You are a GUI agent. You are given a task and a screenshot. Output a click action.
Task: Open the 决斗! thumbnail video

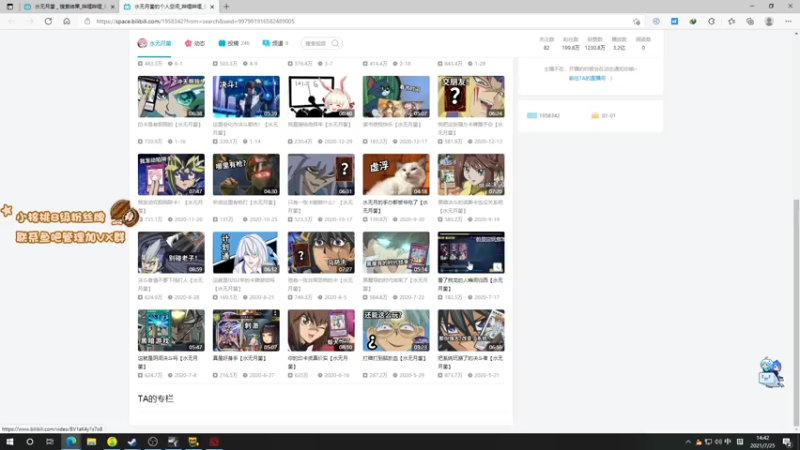246,97
